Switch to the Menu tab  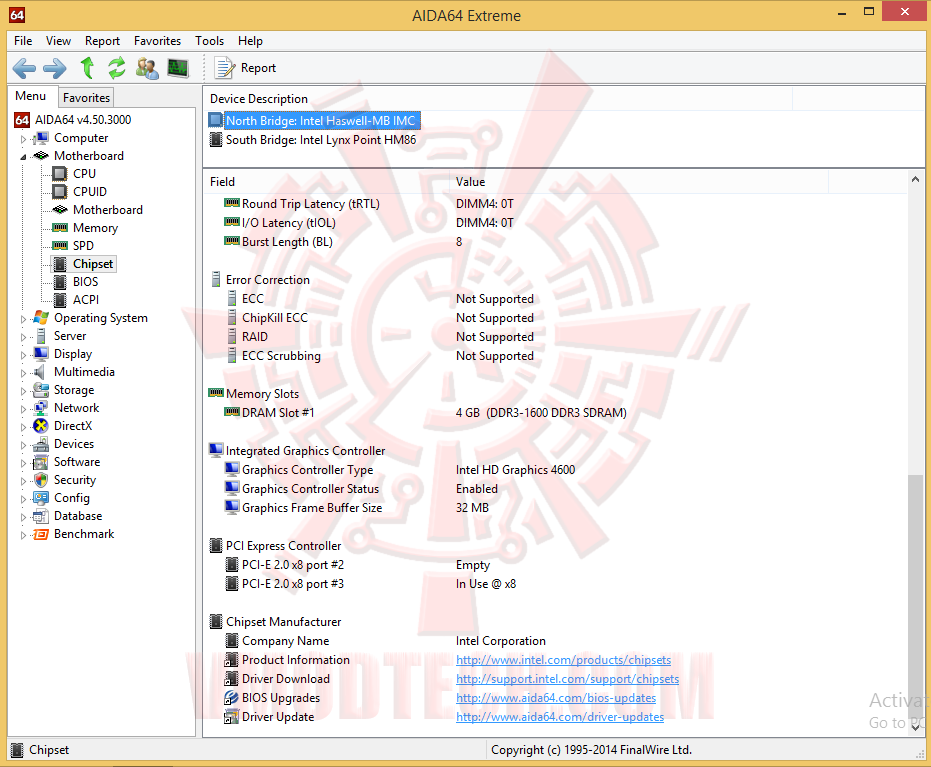pos(31,96)
